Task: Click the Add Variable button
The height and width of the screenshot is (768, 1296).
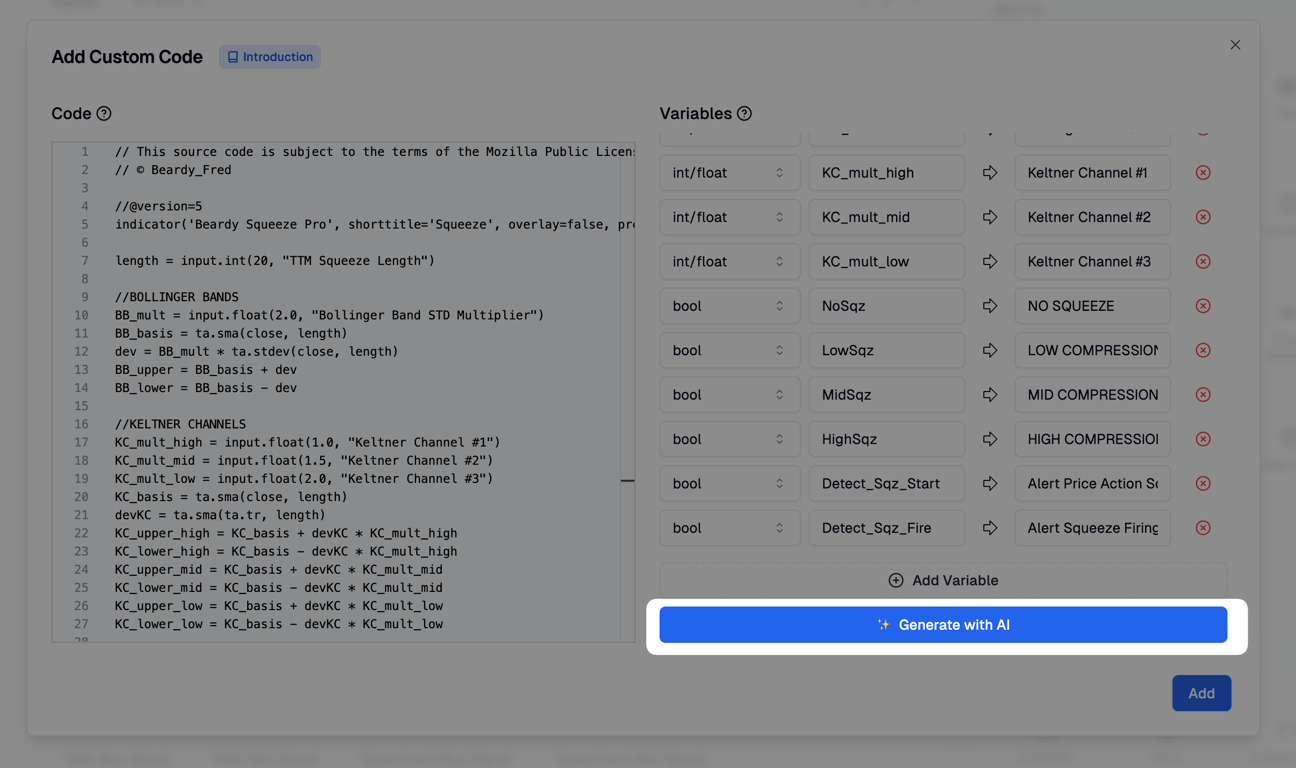Action: pos(943,580)
